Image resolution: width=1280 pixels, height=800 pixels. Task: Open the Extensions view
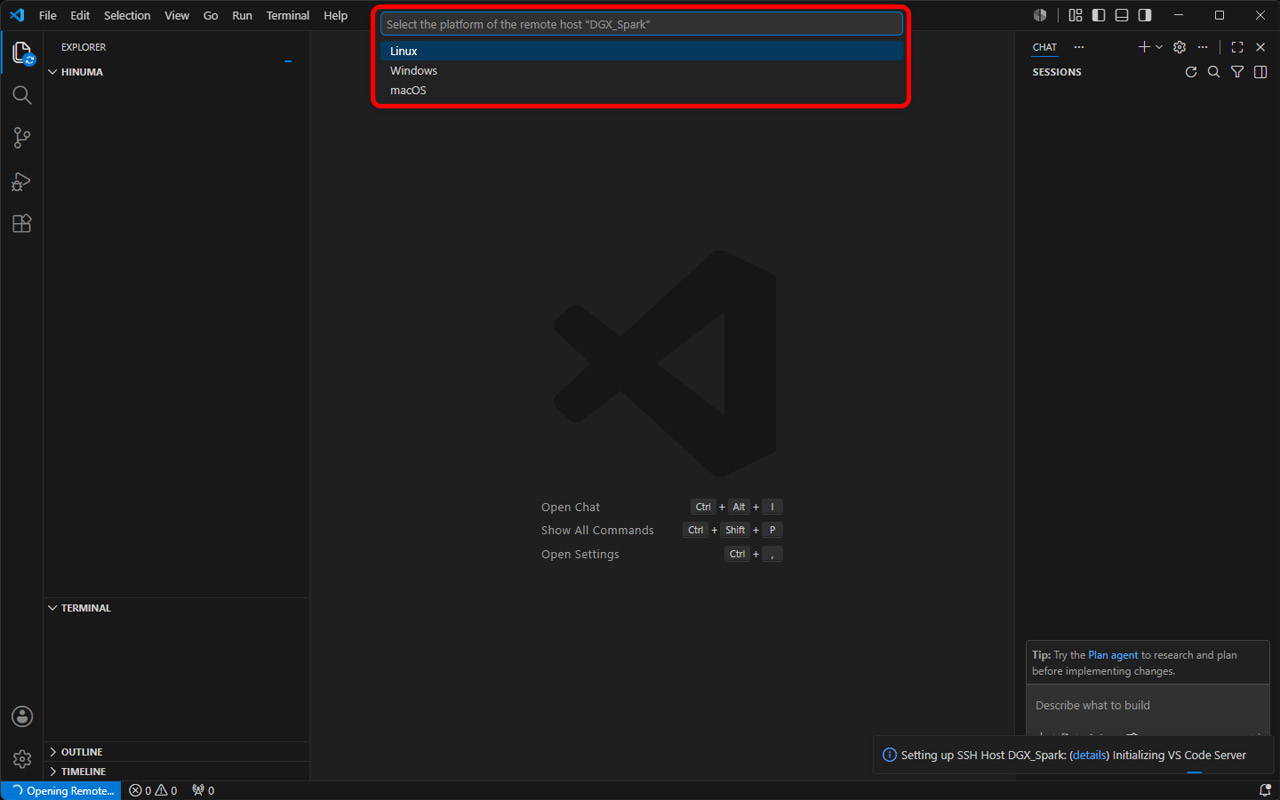click(x=22, y=224)
